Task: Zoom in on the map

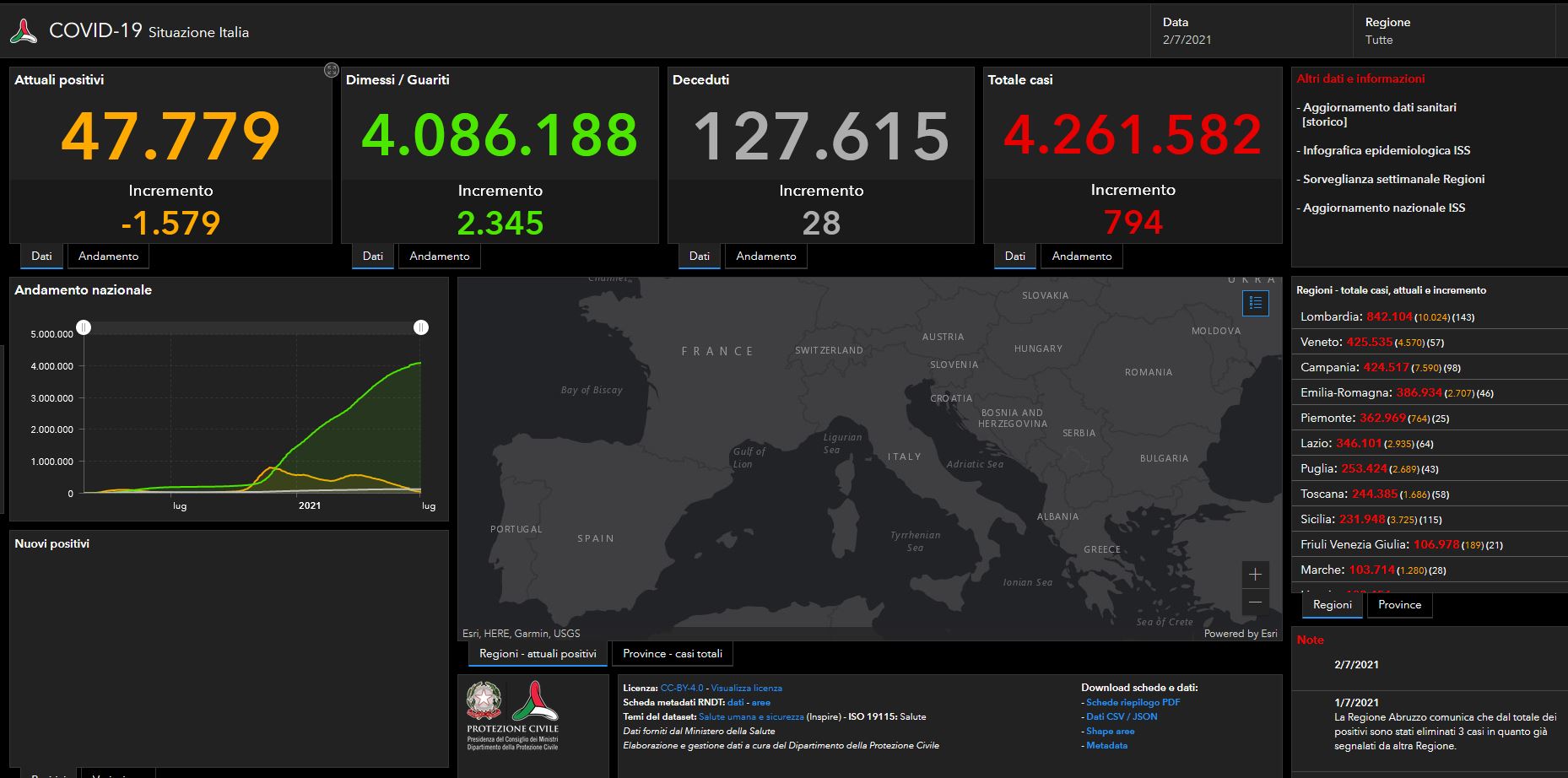Action: point(1255,575)
